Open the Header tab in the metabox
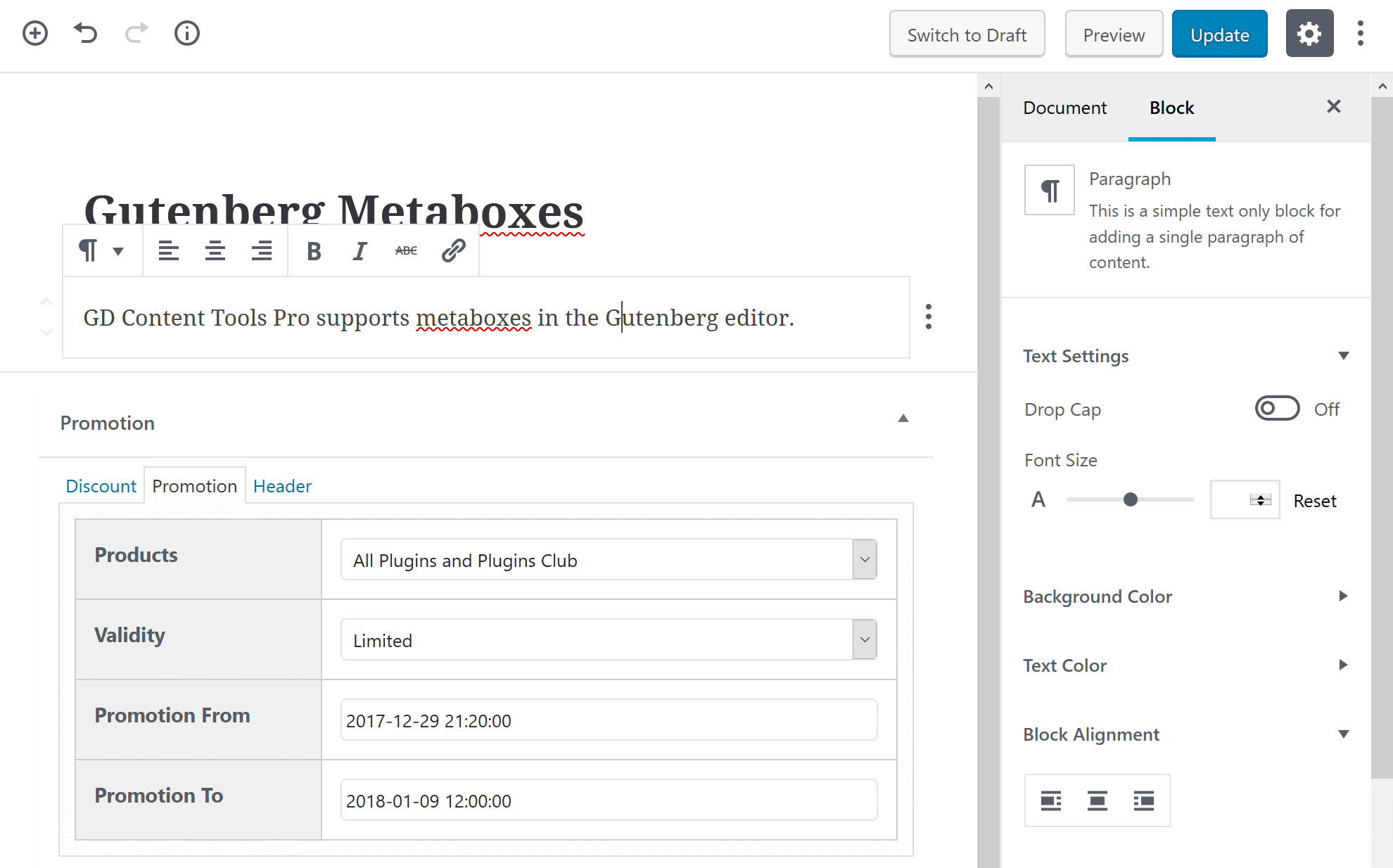 (x=282, y=486)
